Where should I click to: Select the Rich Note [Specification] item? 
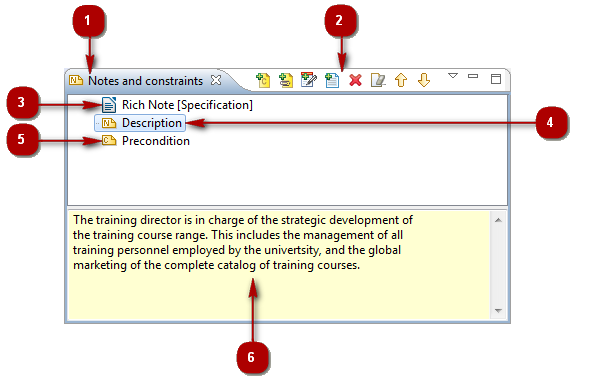click(187, 105)
